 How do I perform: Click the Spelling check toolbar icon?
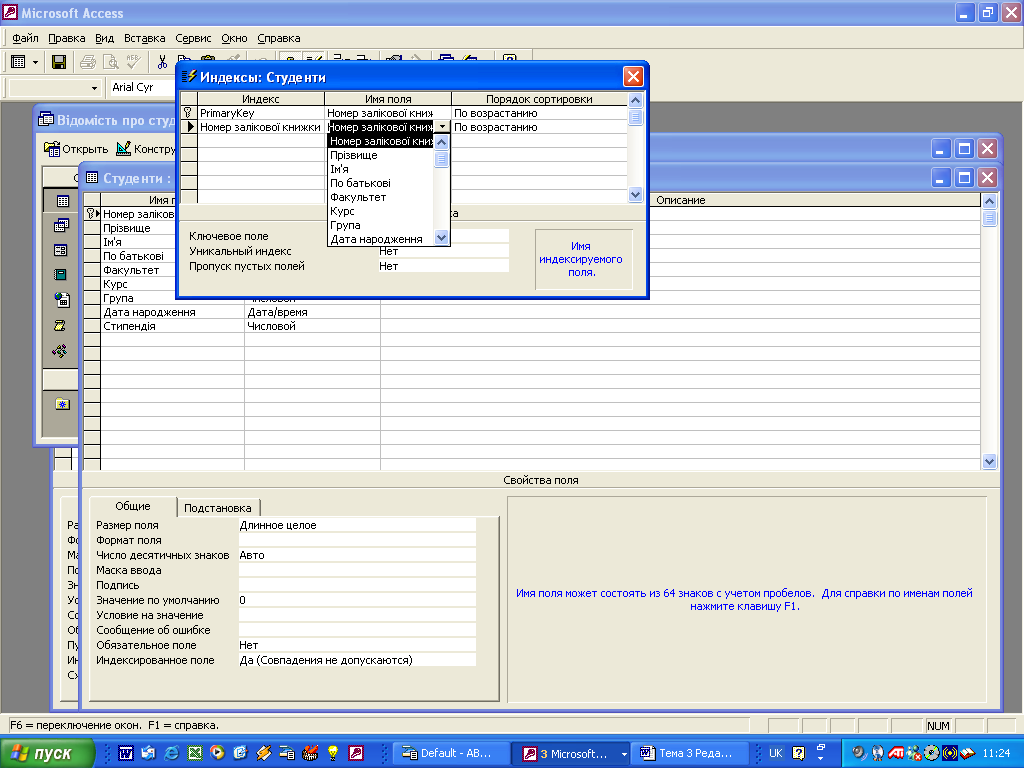click(134, 62)
